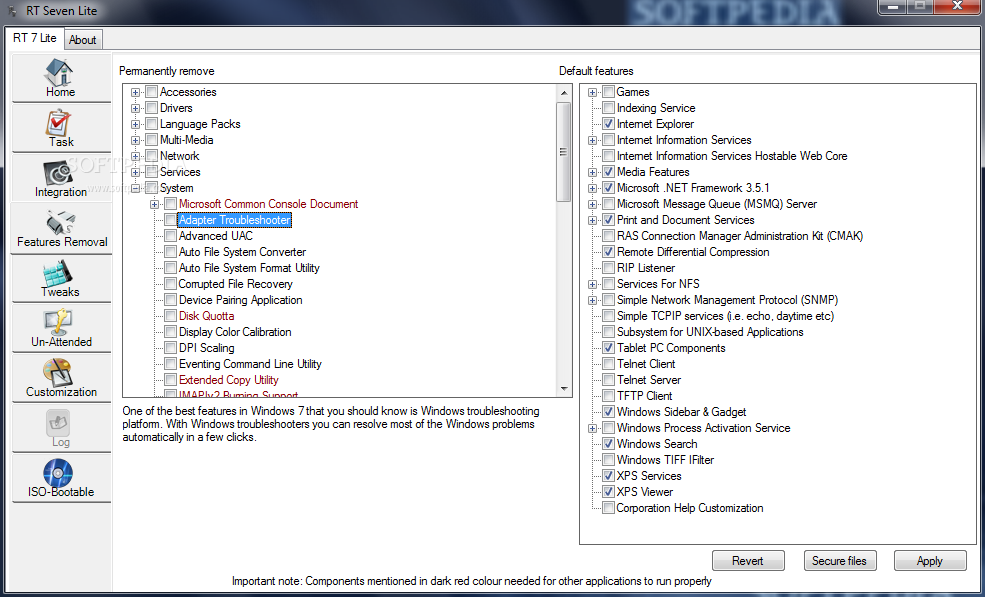Expand Microsoft Common Console Document node
Image resolution: width=985 pixels, height=597 pixels.
[154, 204]
